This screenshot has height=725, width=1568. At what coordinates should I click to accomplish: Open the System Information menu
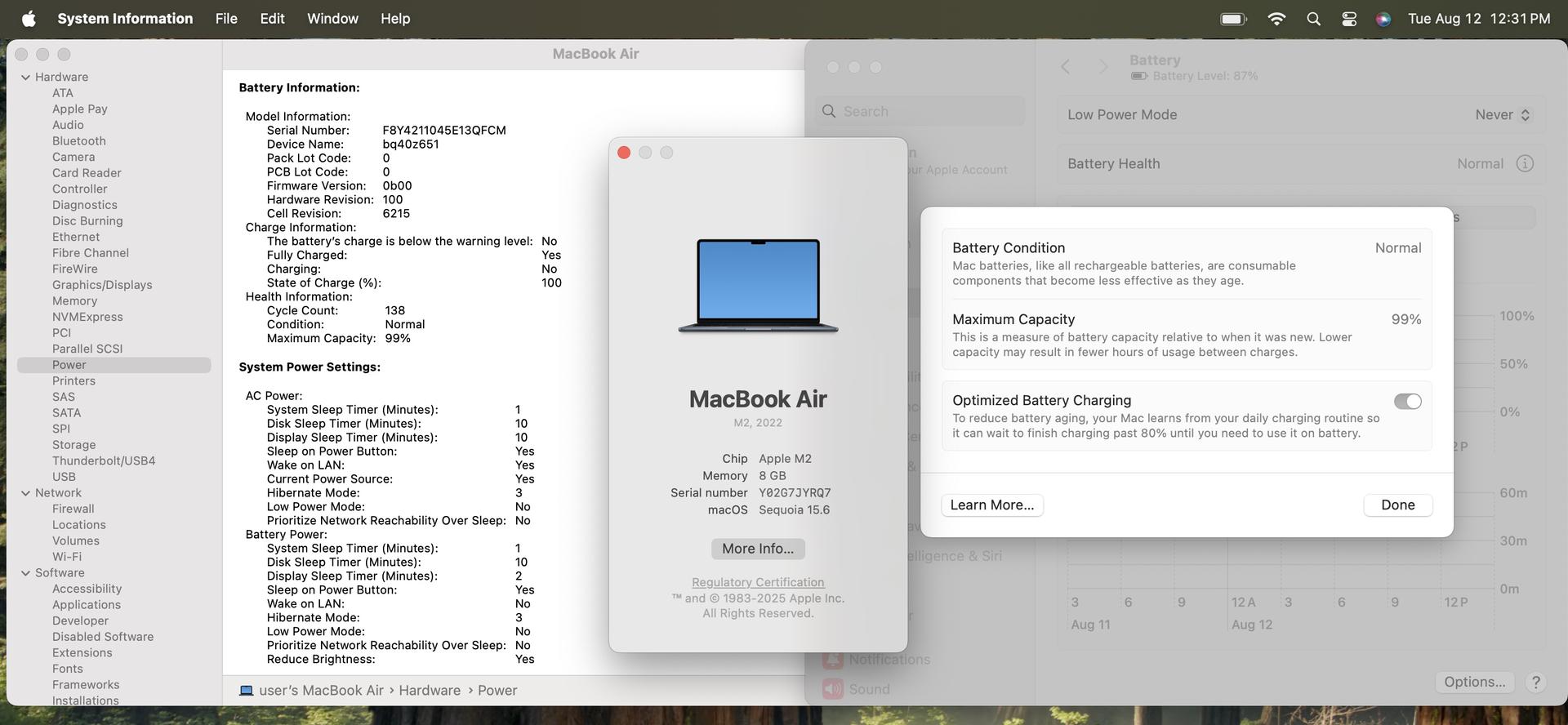[x=125, y=19]
